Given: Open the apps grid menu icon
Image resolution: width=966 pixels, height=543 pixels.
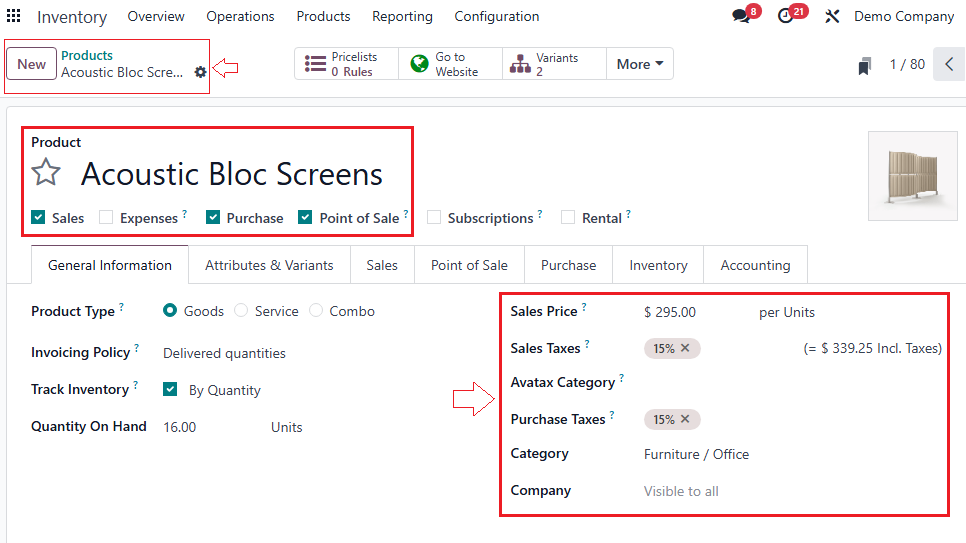Looking at the screenshot, I should click(14, 16).
